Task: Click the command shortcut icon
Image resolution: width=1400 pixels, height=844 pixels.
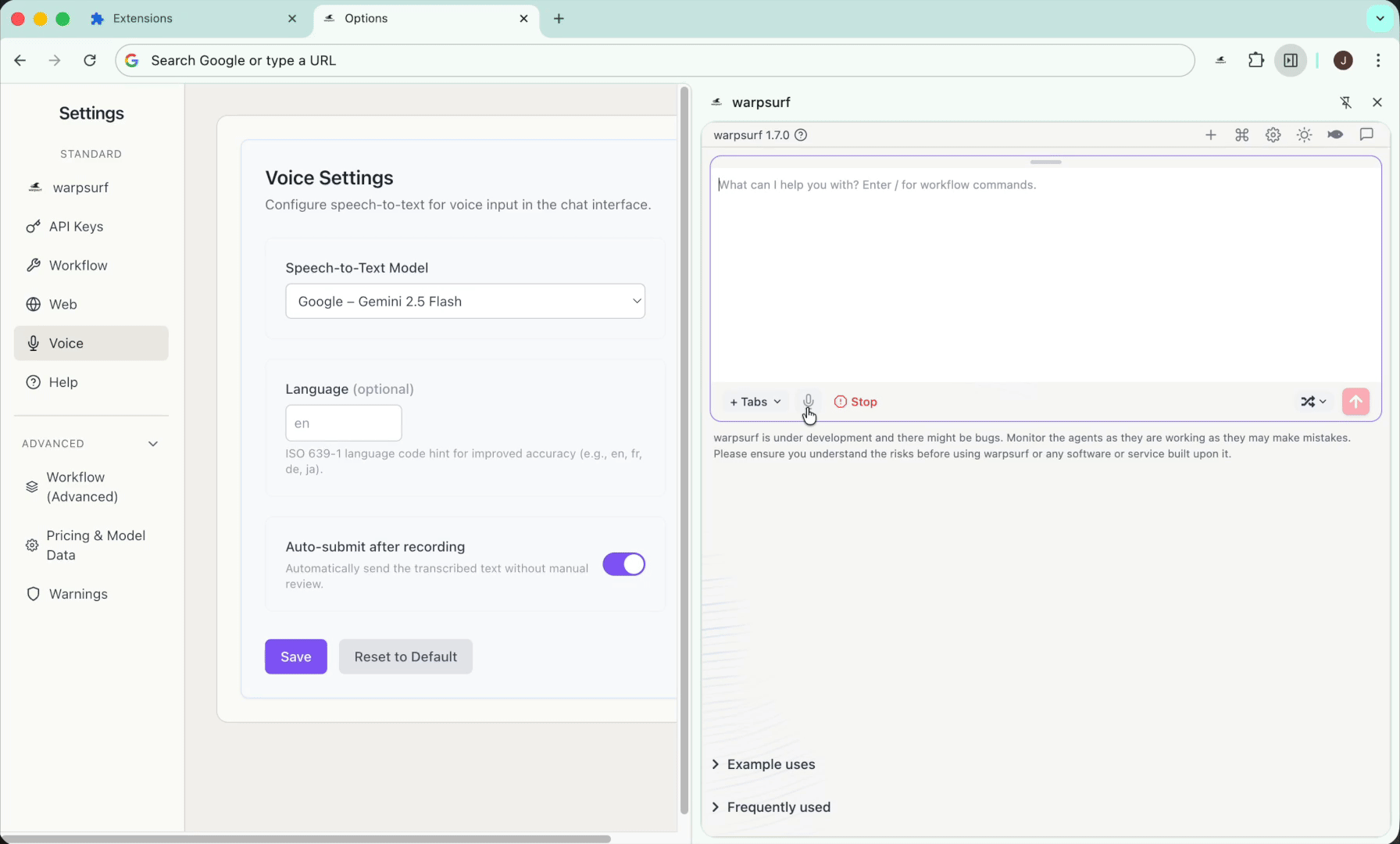Action: pos(1241,135)
